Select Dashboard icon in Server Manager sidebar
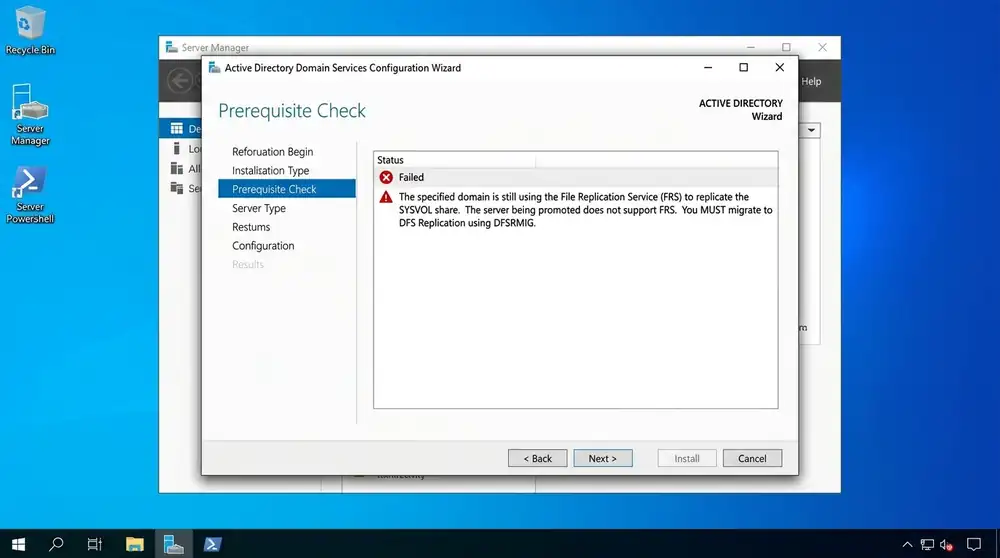Image resolution: width=1000 pixels, height=558 pixels. pyautogui.click(x=177, y=129)
